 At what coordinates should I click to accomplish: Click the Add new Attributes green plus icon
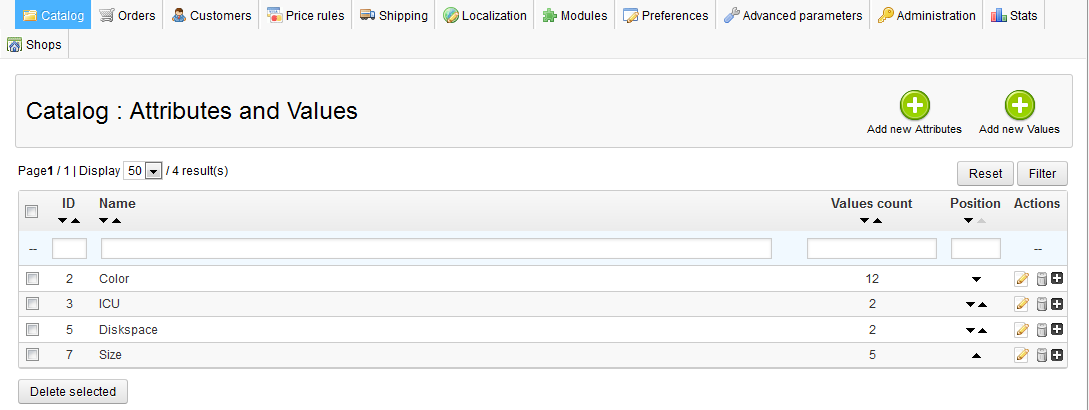(x=914, y=106)
